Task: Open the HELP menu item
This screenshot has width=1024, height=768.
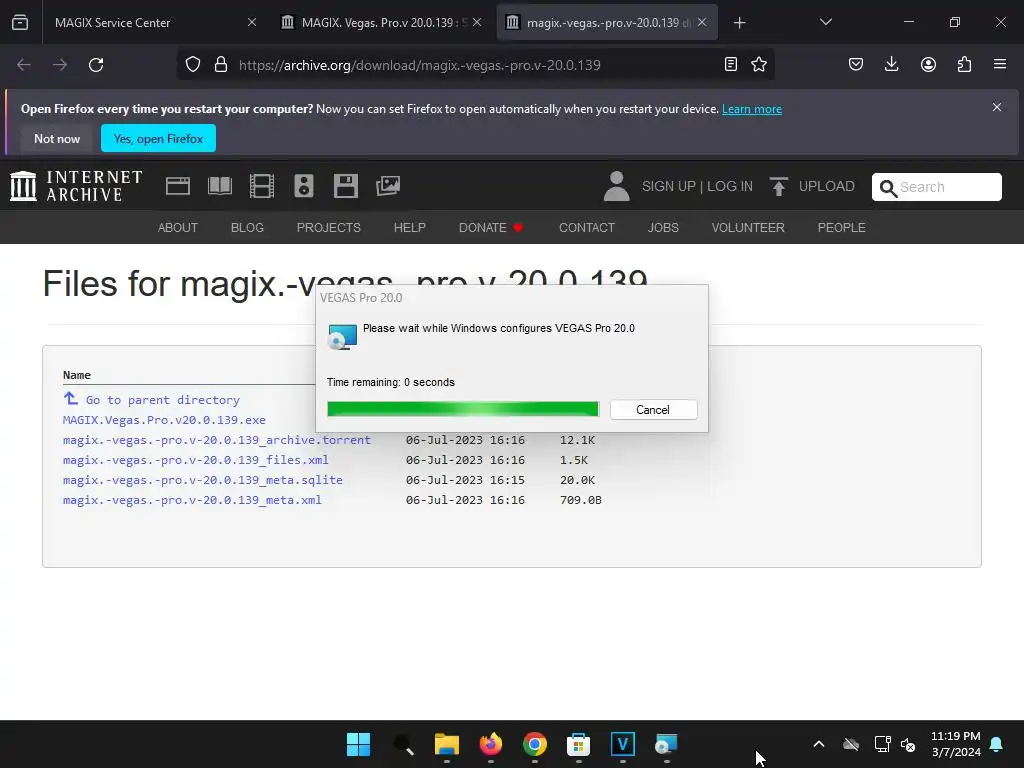Action: 409,227
